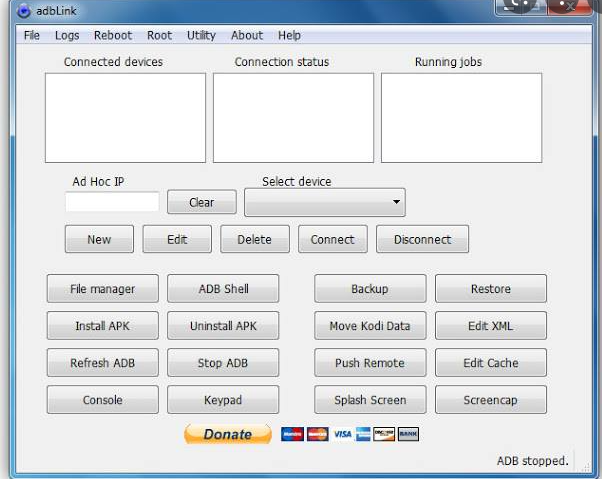Click the Bank payment icon
Viewport: 602px width, 479px height.
point(408,434)
